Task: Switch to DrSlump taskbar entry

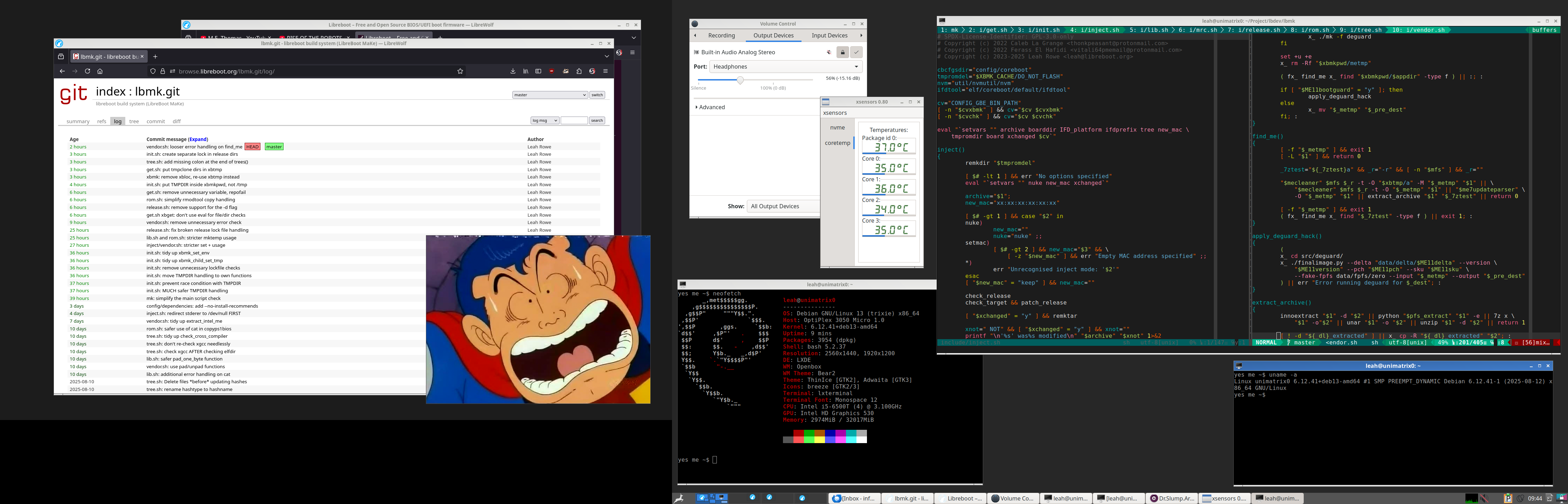Action: (1171, 498)
